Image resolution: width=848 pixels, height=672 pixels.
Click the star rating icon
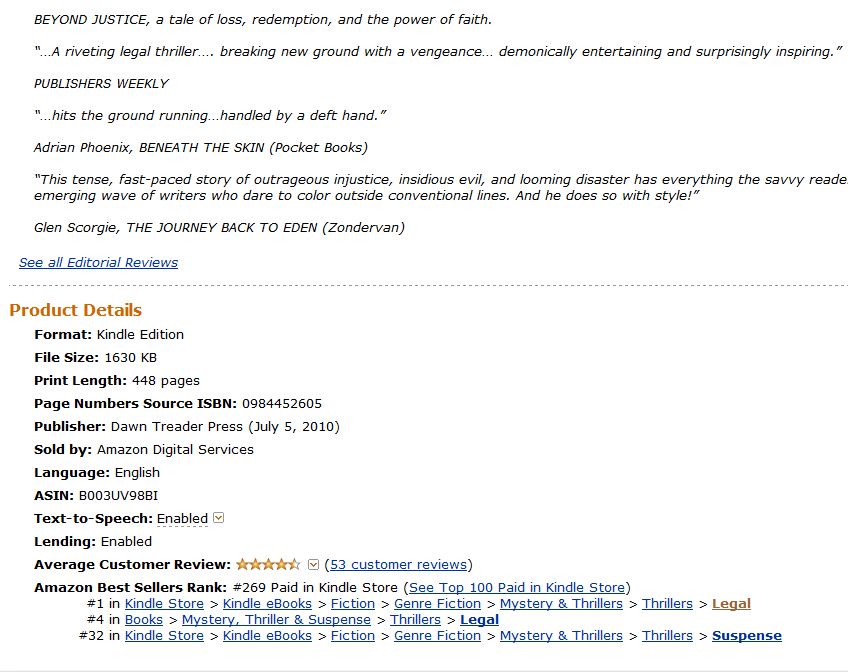pos(268,564)
